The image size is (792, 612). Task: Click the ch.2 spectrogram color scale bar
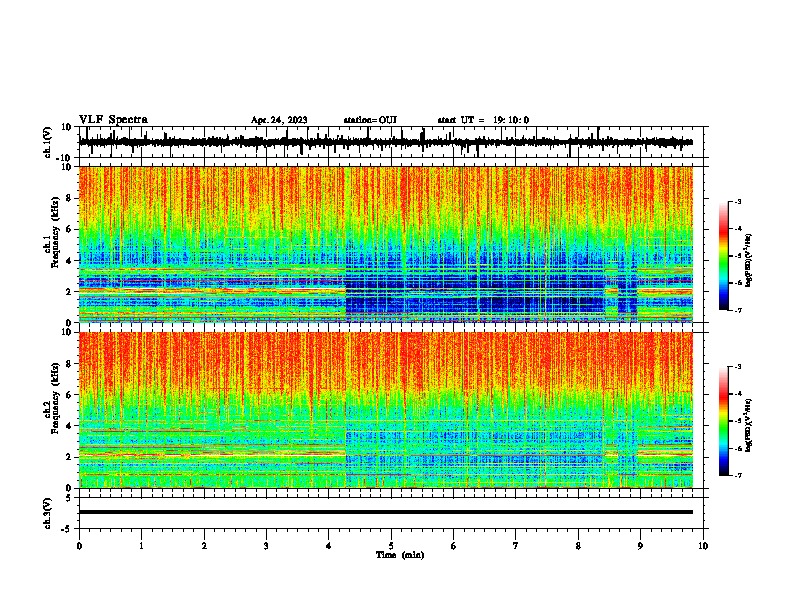point(724,421)
